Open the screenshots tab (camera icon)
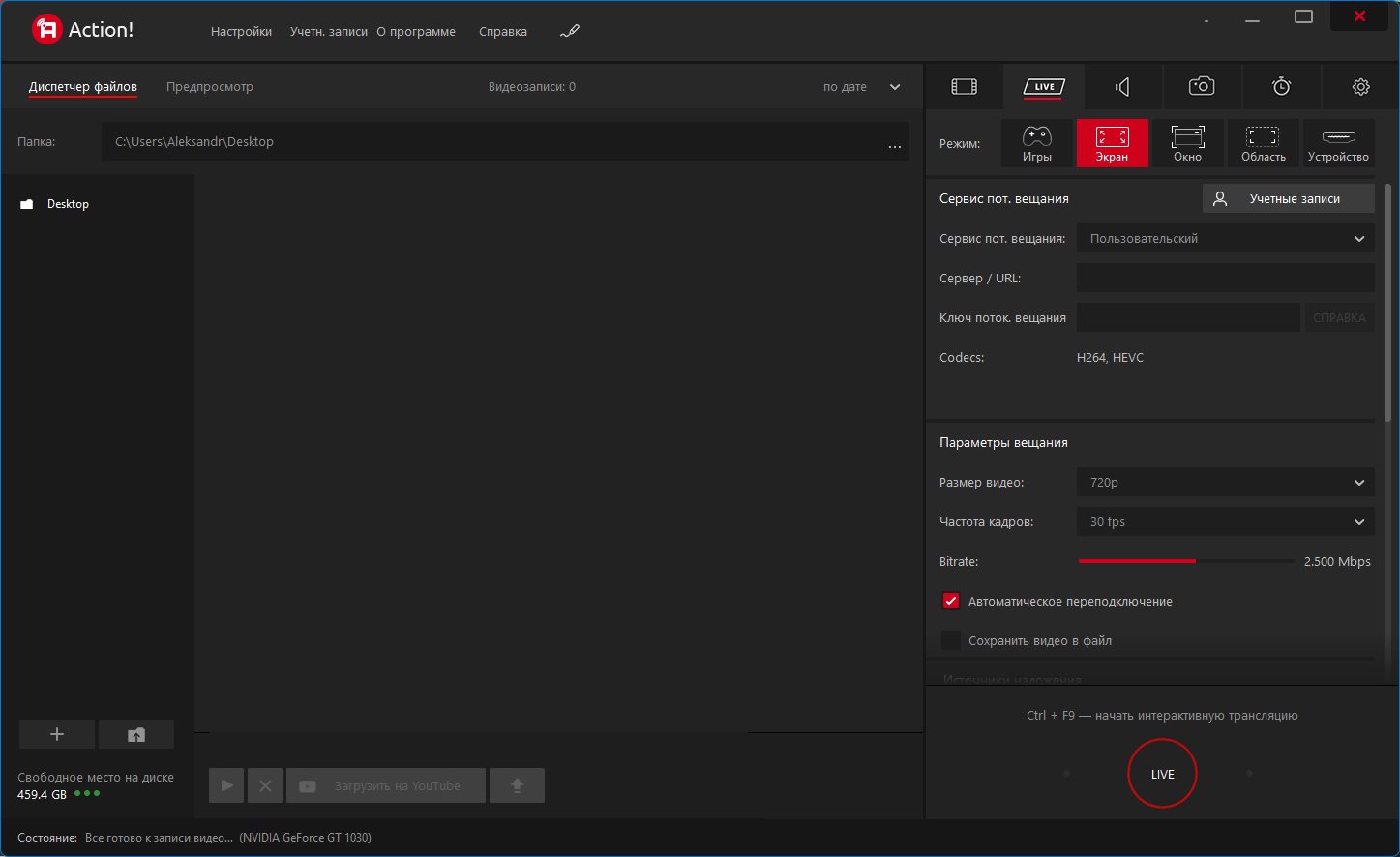1400x857 pixels. coord(1202,87)
